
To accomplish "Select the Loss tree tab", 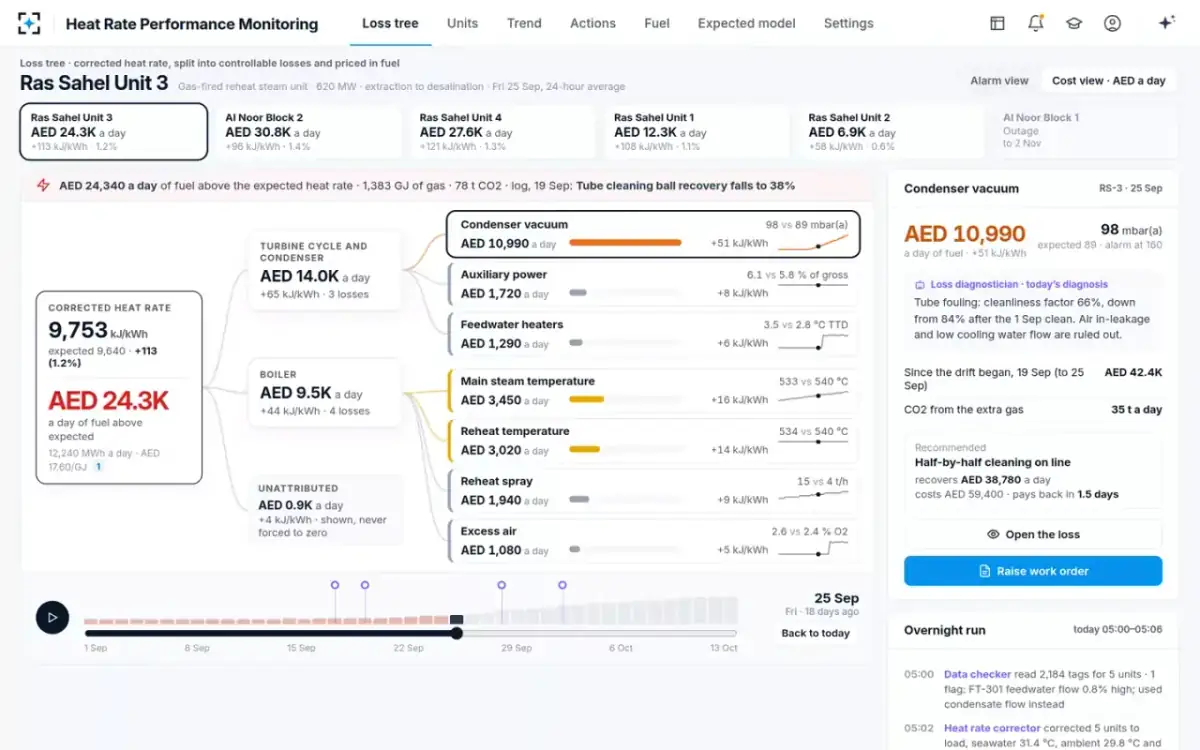I will [x=390, y=23].
